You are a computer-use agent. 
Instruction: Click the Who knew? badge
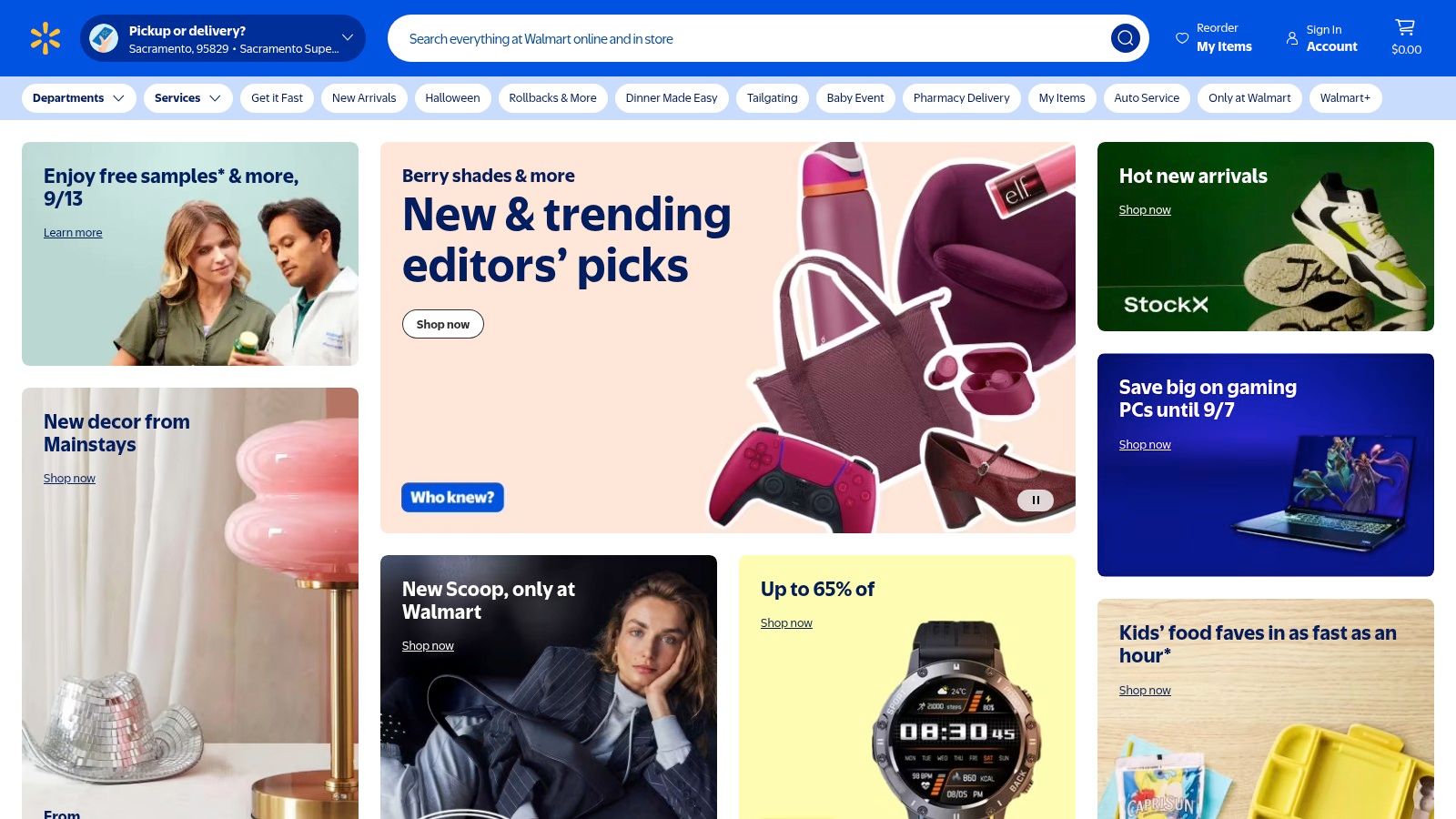pyautogui.click(x=452, y=497)
